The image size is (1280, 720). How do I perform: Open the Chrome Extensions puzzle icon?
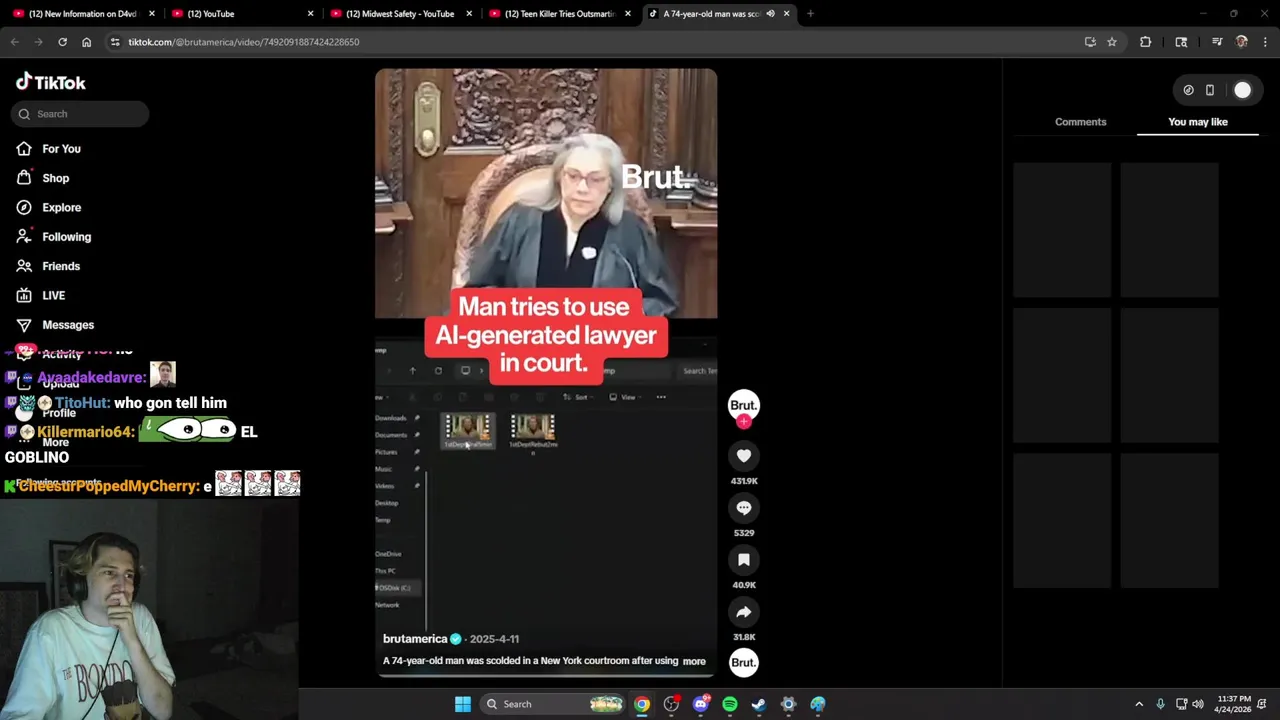[x=1145, y=42]
